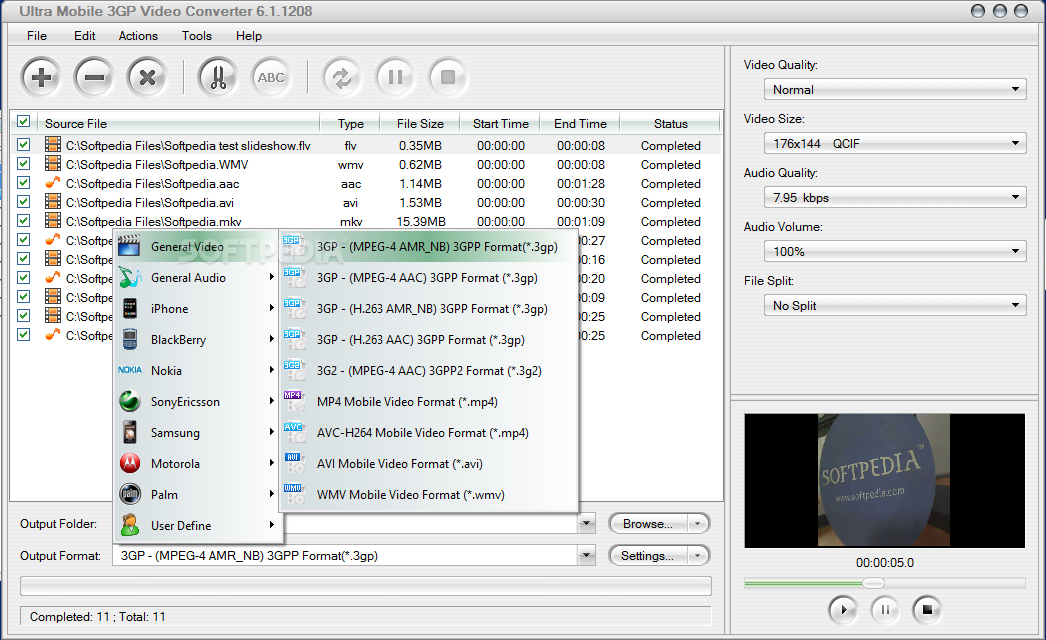Click the toolbar pause conversion icon
The image size is (1046, 640).
(x=395, y=77)
